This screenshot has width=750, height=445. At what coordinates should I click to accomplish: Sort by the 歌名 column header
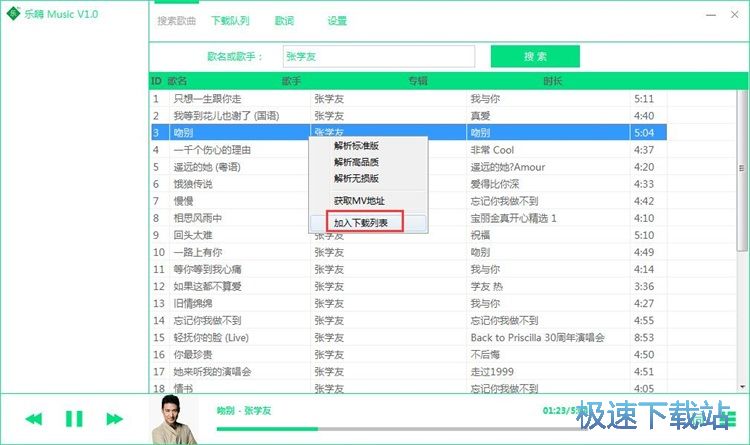coord(177,81)
